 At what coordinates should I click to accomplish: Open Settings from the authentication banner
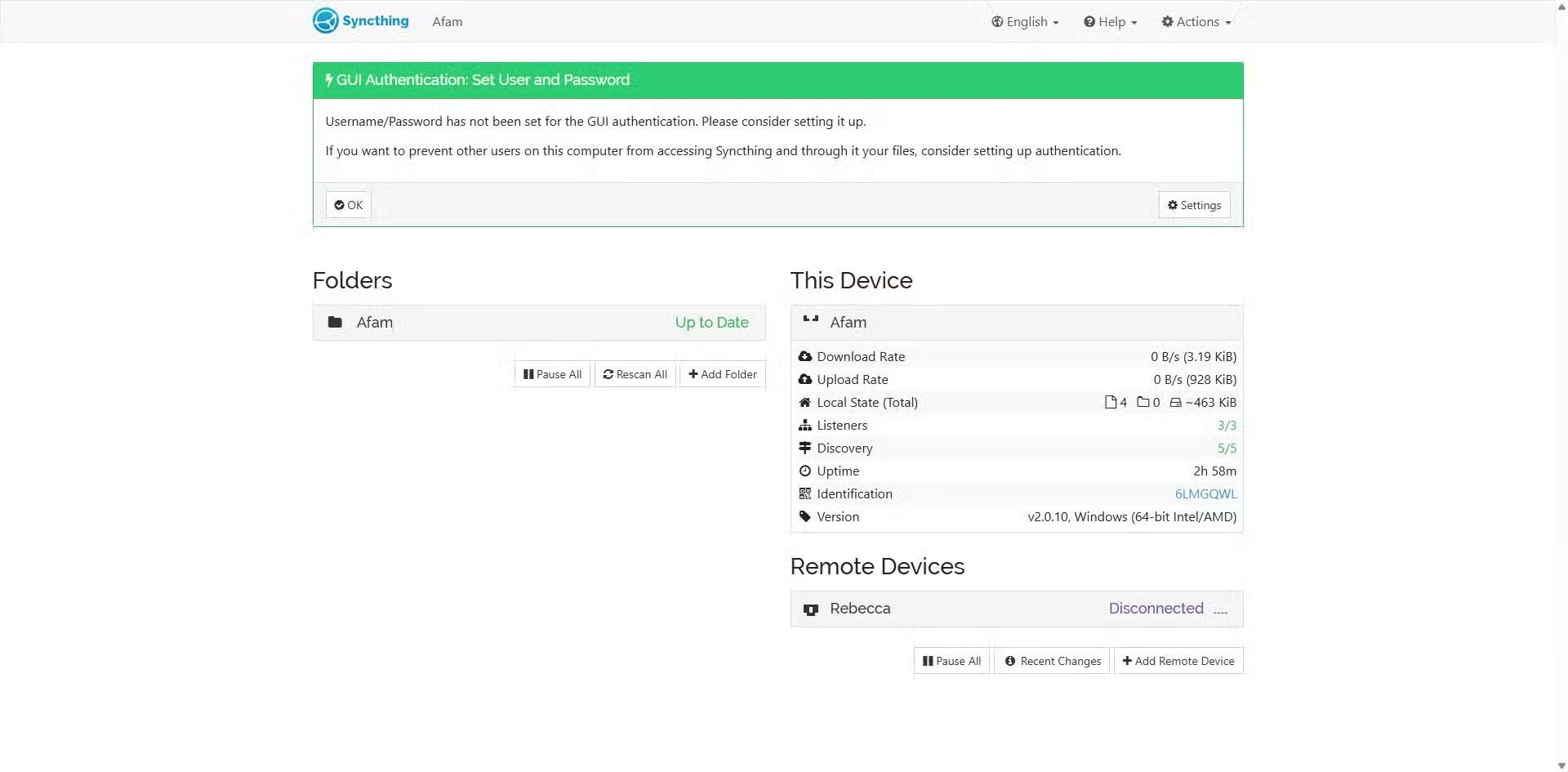pos(1194,204)
